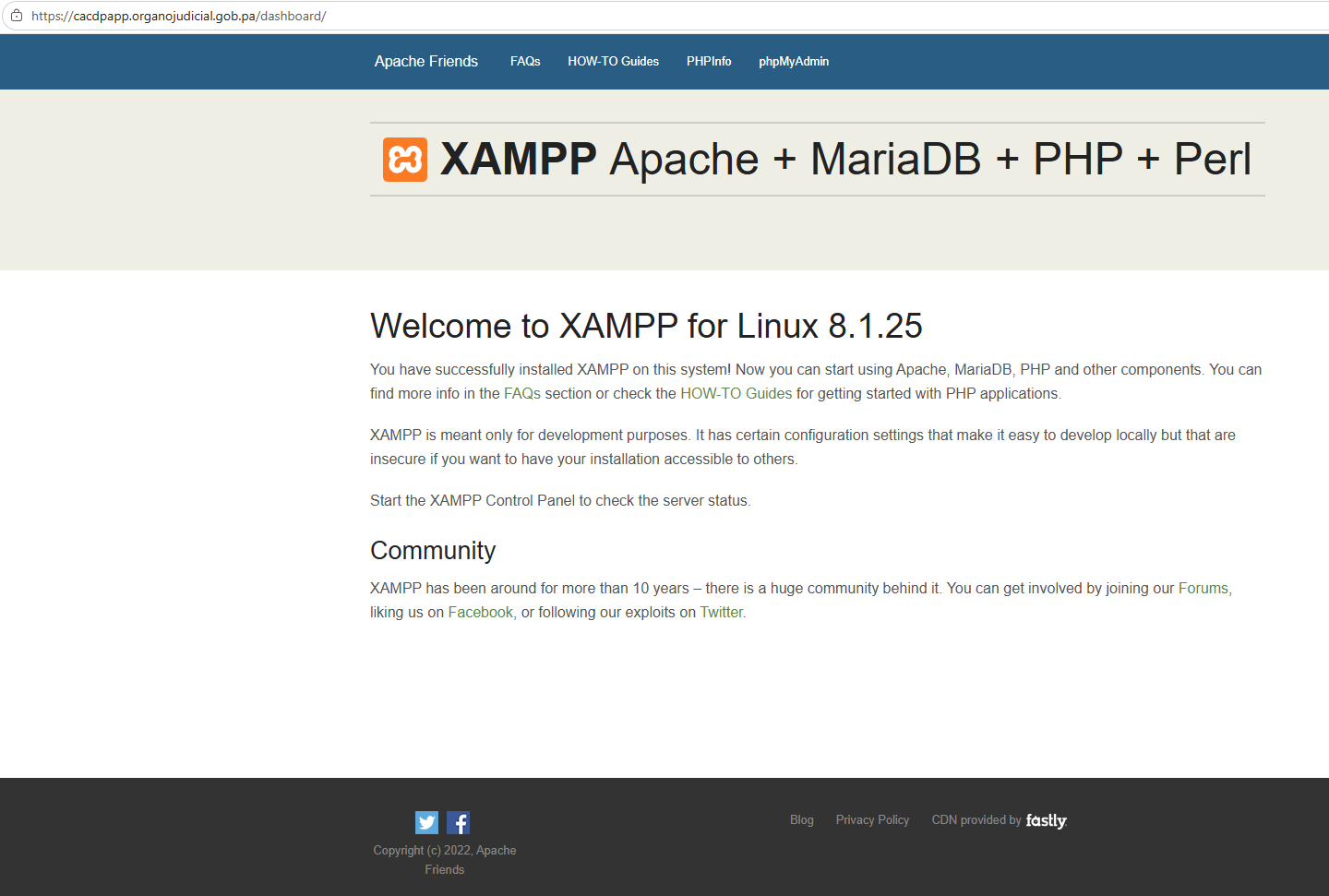Image resolution: width=1329 pixels, height=896 pixels.
Task: Open the Twitter icon in footer
Action: click(426, 822)
